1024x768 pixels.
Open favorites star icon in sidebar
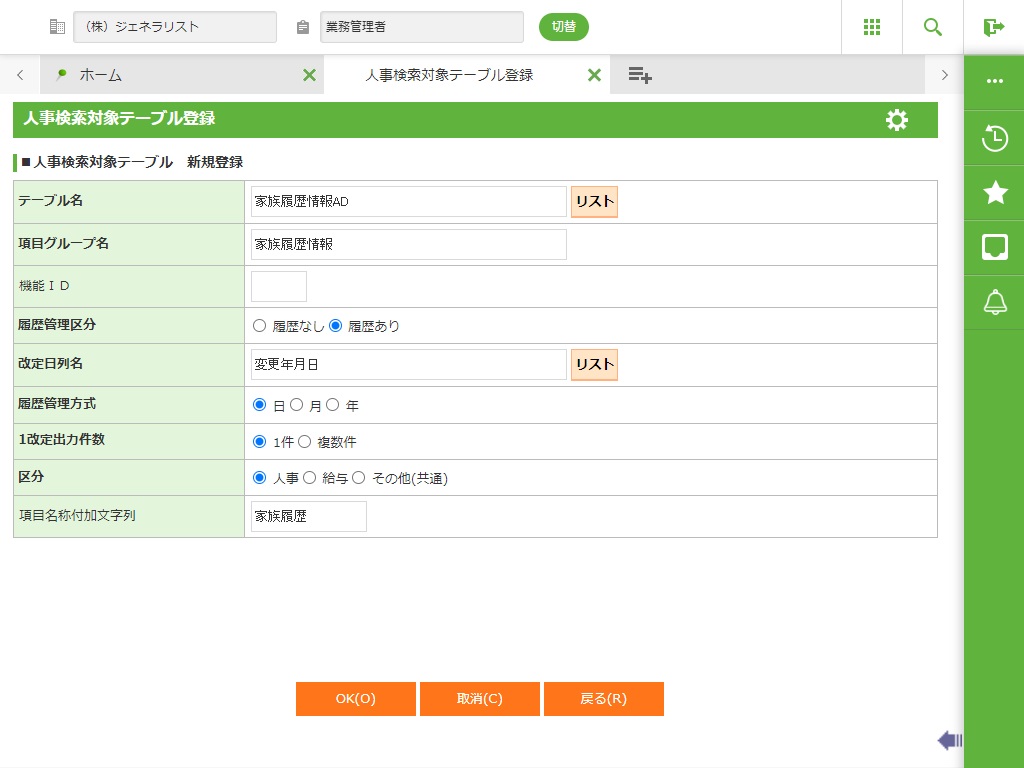(995, 192)
